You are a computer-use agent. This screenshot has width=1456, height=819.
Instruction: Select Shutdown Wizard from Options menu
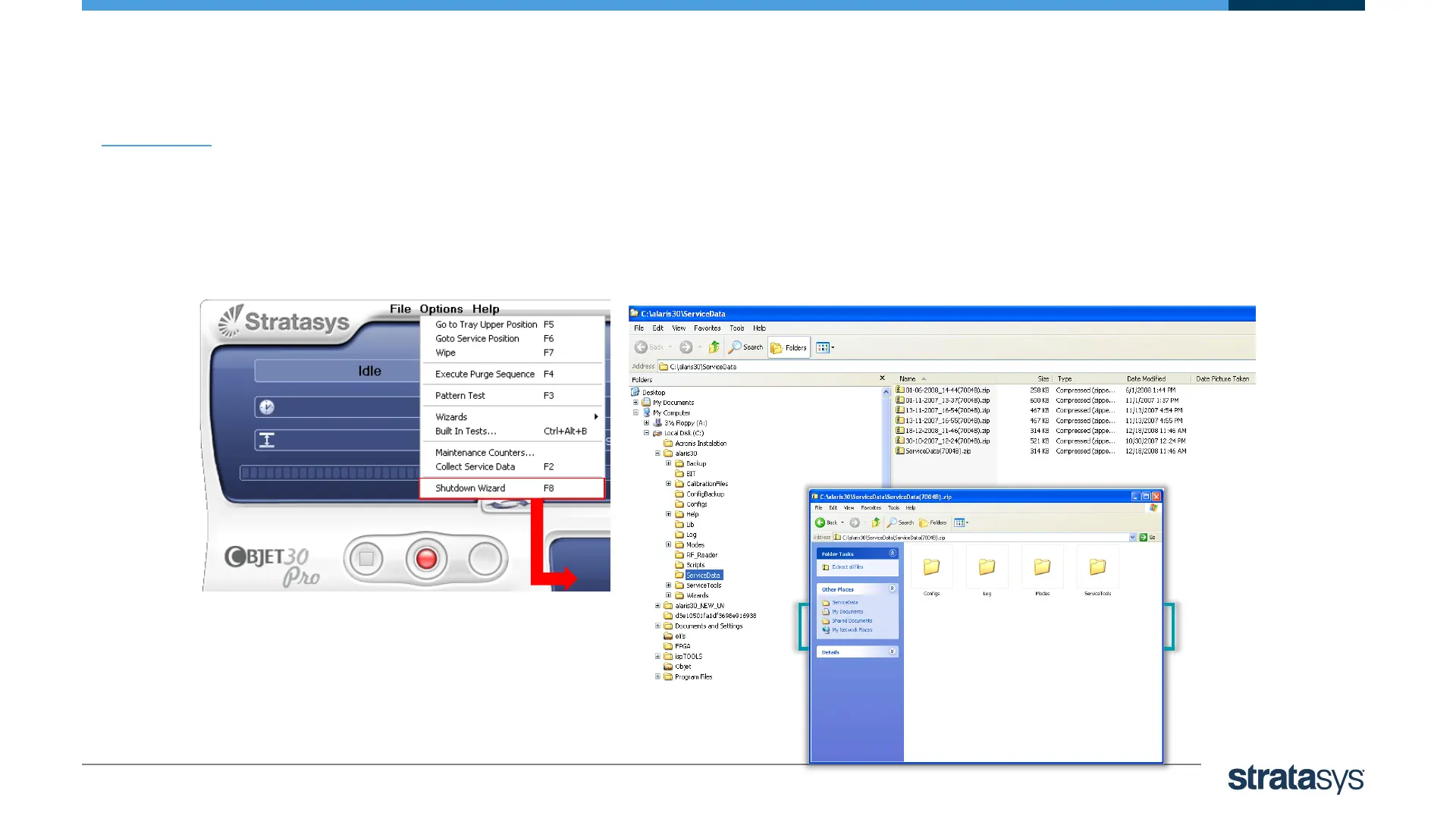pos(470,488)
